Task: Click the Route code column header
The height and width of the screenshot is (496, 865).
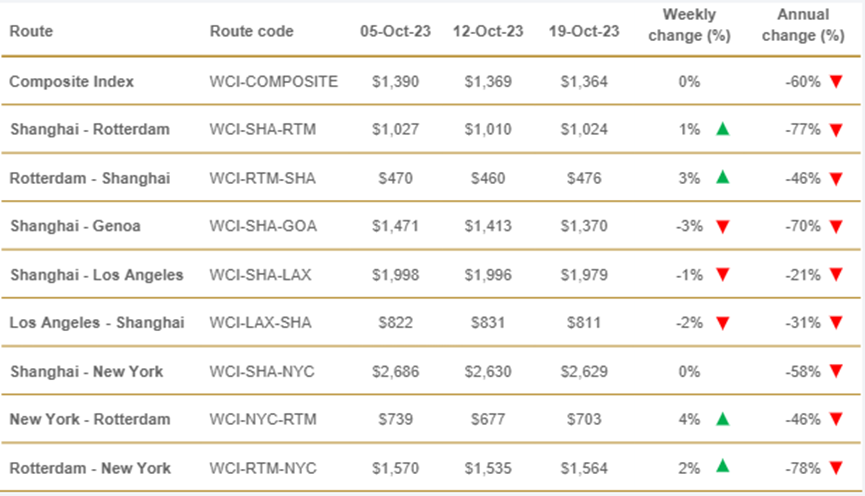Action: click(252, 31)
